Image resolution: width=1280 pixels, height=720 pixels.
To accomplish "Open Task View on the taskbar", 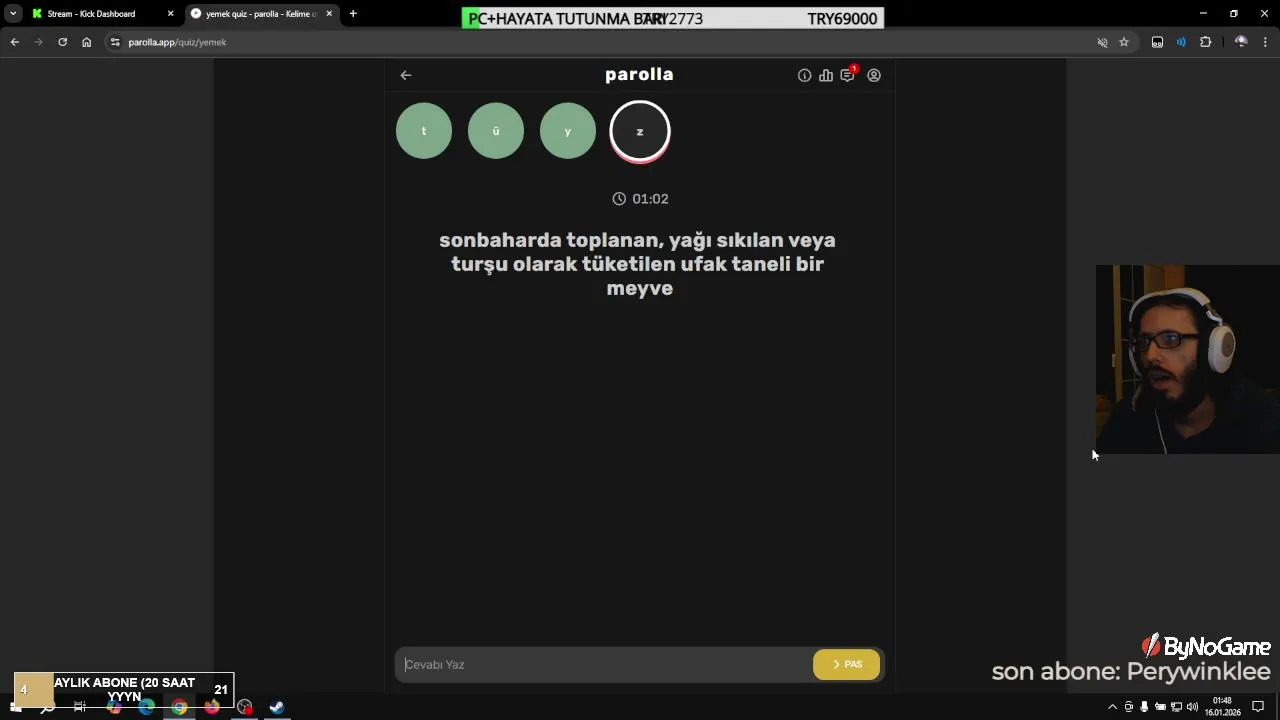I will [80, 707].
